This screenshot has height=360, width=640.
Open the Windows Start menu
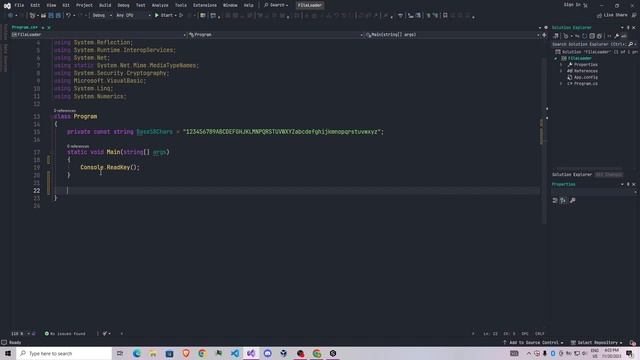click(8, 353)
